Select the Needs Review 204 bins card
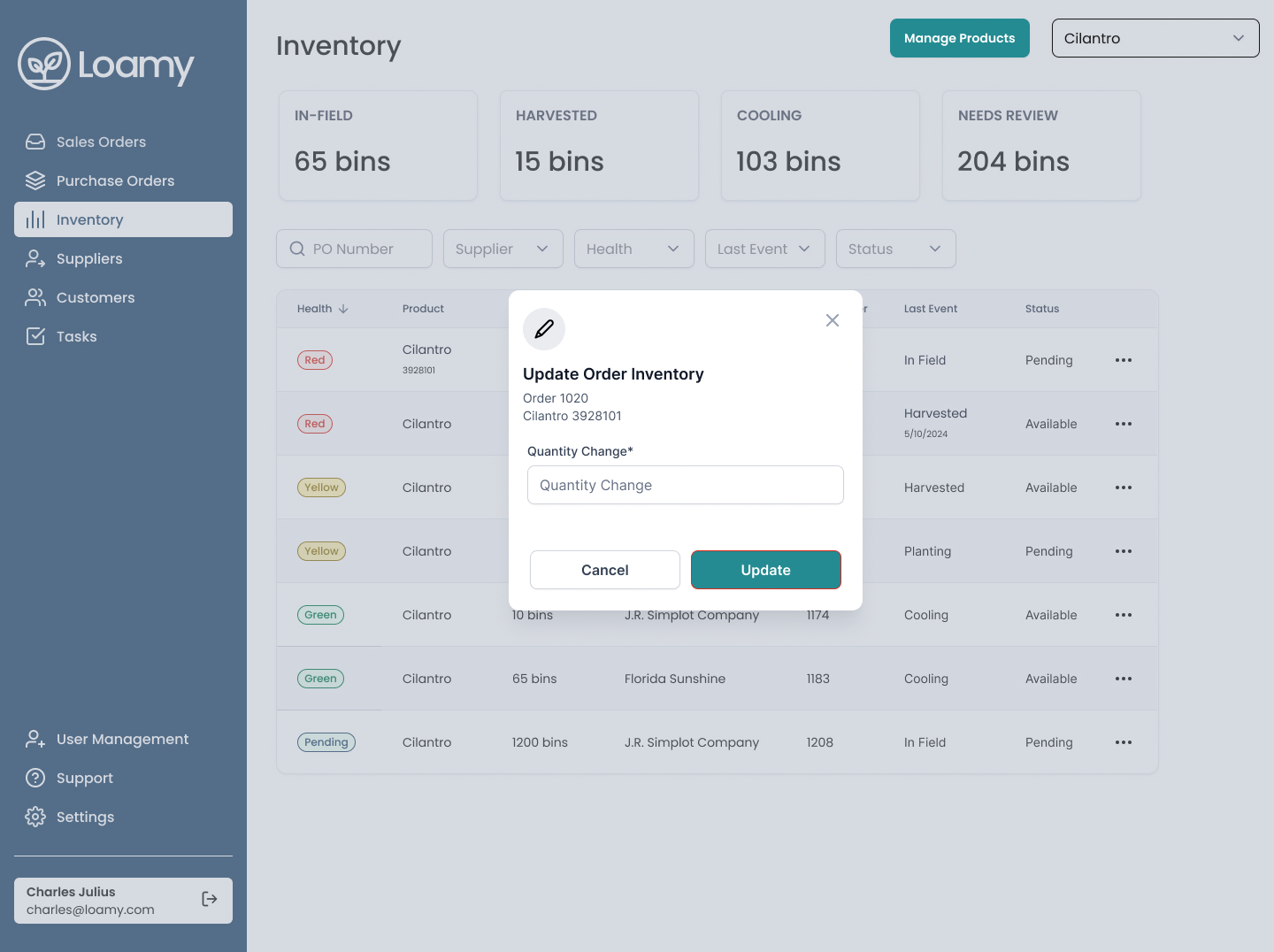 coord(1042,146)
